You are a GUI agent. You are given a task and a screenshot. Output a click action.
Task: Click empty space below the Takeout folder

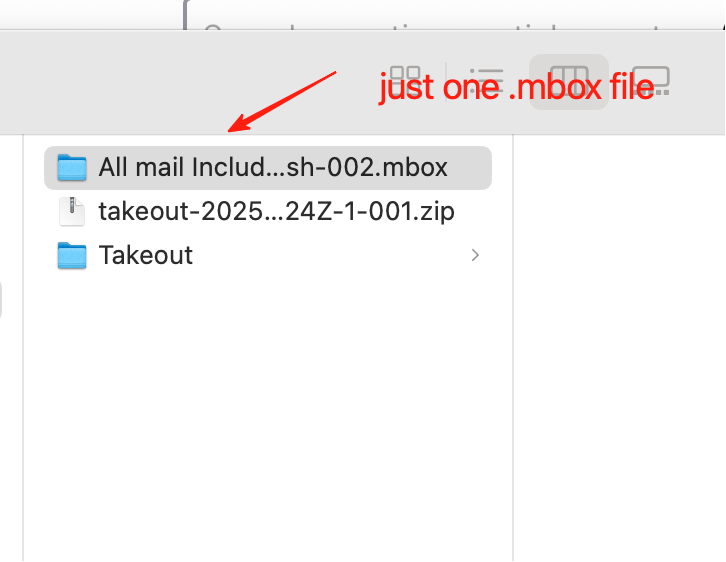pyautogui.click(x=260, y=400)
